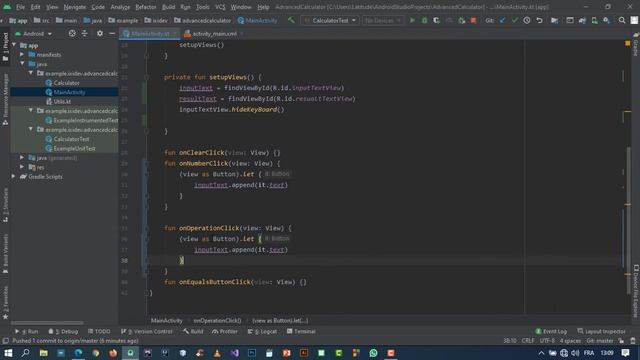The image size is (640, 360).
Task: Click the locate target icon in Project panel
Action: click(72, 33)
